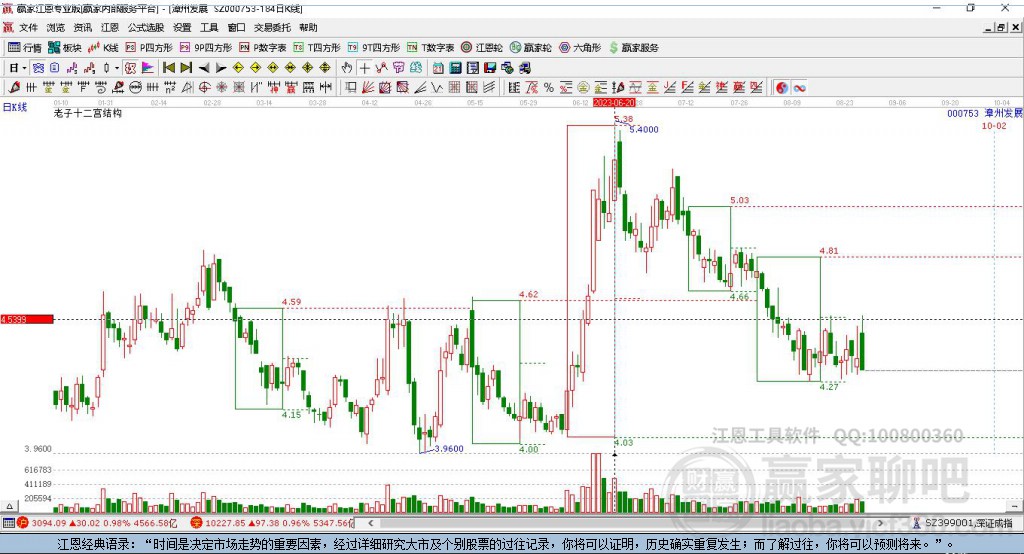
Task: Open the P四方形 square tool
Action: (149, 48)
